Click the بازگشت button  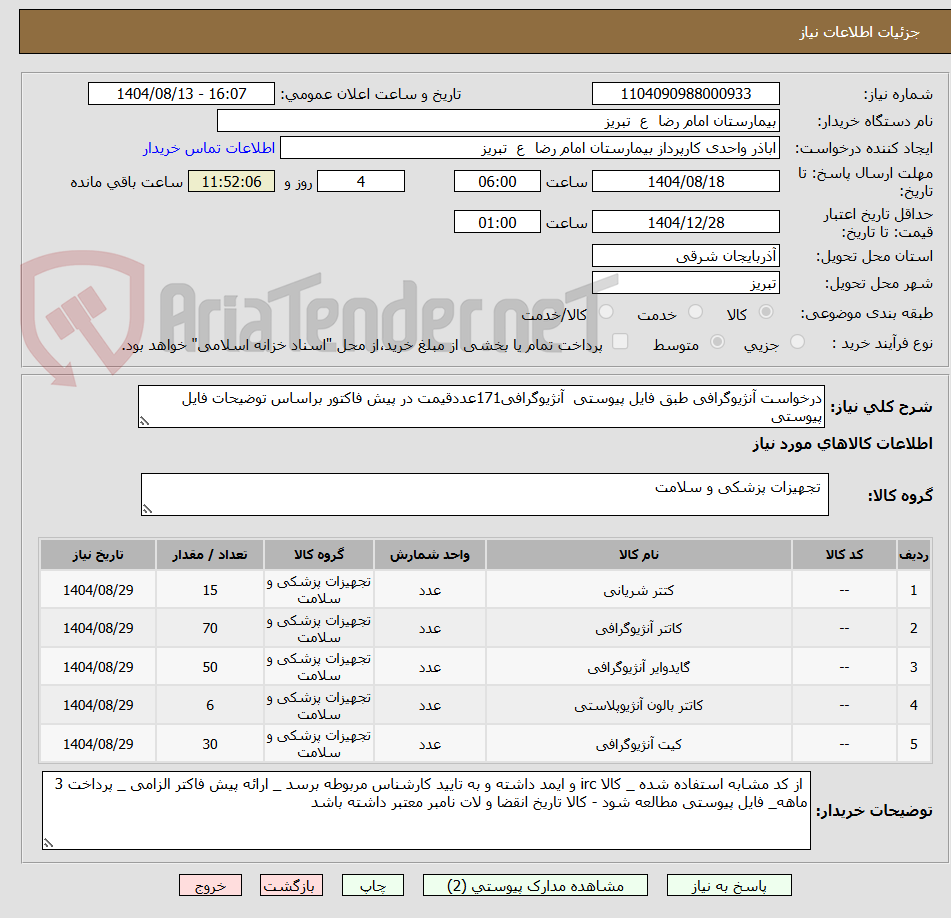pos(291,885)
